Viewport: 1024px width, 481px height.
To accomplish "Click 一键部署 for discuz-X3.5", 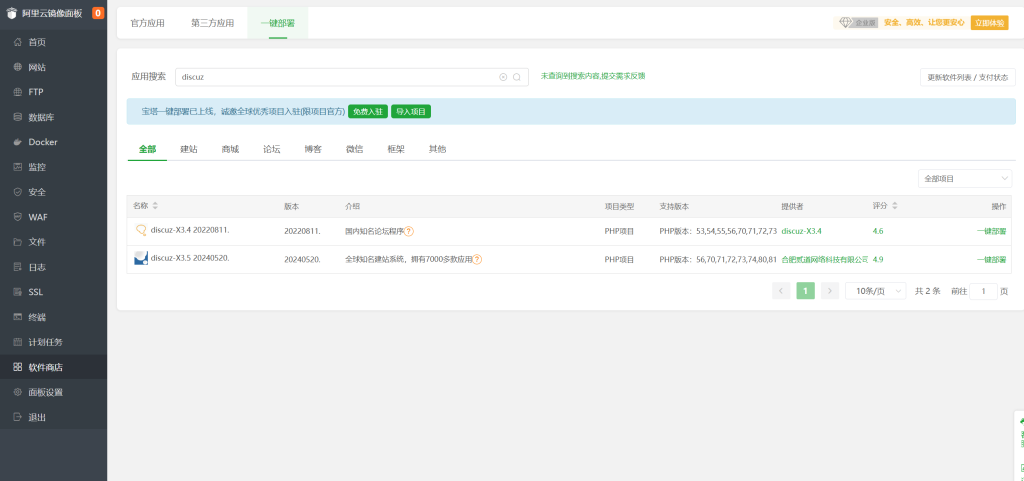I will coord(991,260).
